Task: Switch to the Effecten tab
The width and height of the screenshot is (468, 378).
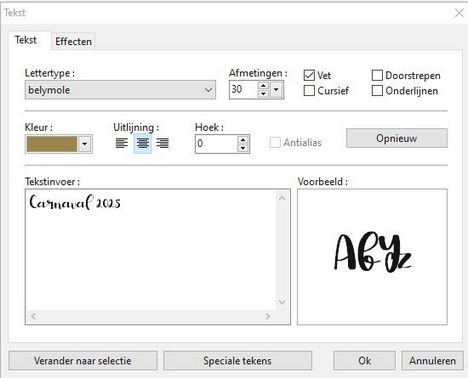Action: (73, 41)
